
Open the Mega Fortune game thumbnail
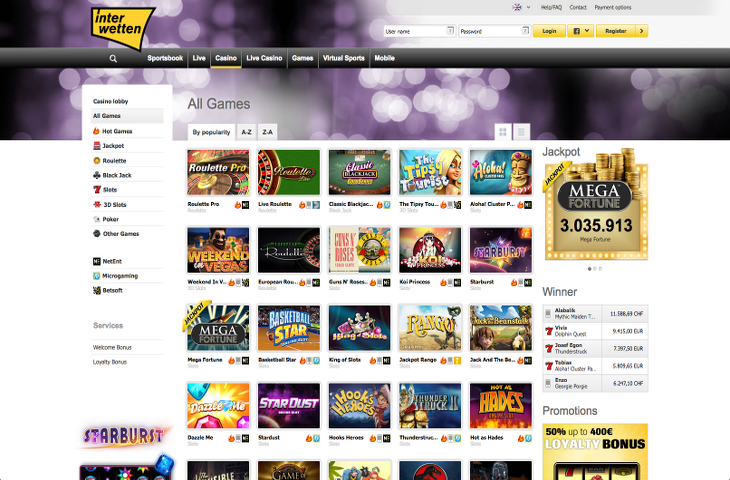218,328
